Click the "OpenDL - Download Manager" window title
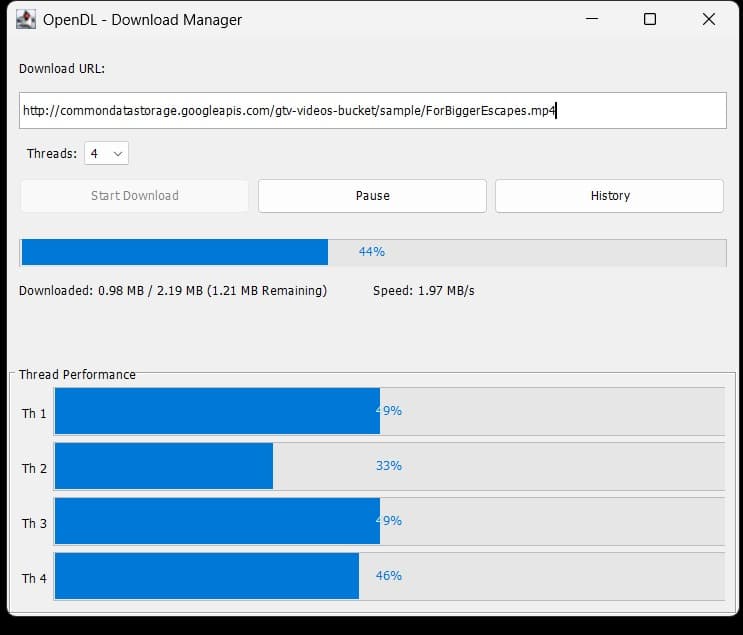Screen dimensions: 743x635 coord(142,20)
